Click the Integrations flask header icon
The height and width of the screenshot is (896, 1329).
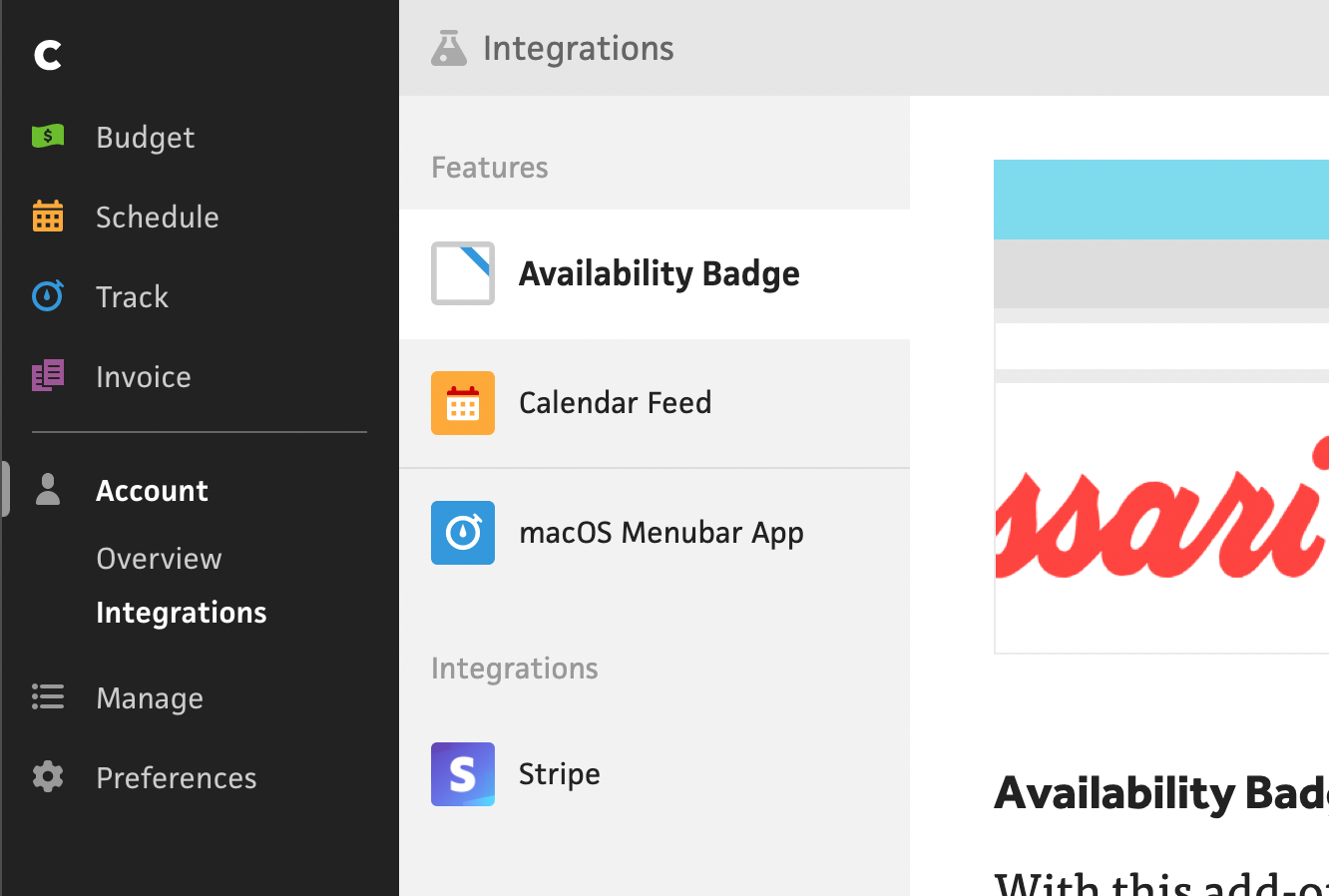449,48
